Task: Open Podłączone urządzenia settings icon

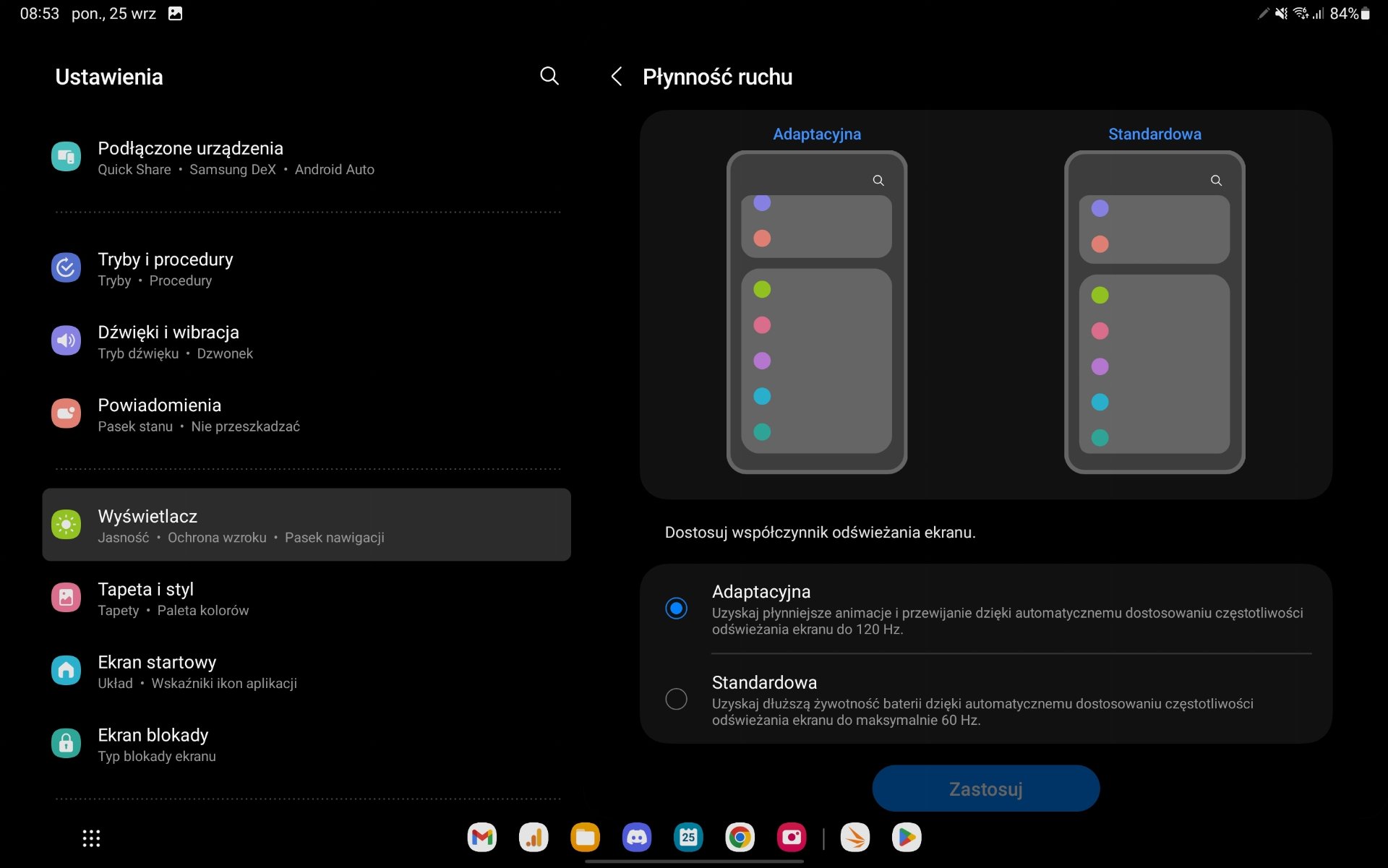Action: pos(66,157)
